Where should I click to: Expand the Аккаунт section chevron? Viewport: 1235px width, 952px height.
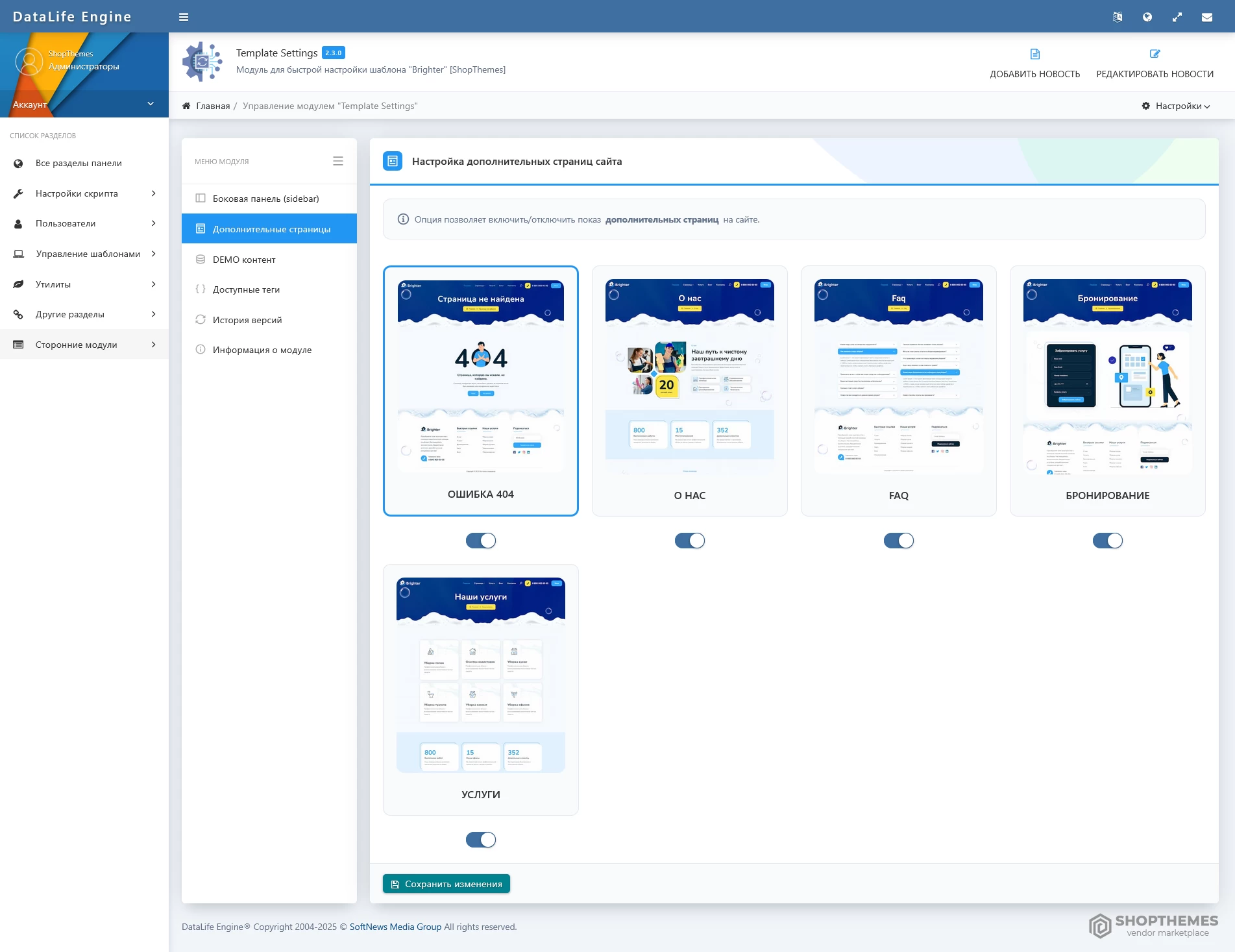151,104
